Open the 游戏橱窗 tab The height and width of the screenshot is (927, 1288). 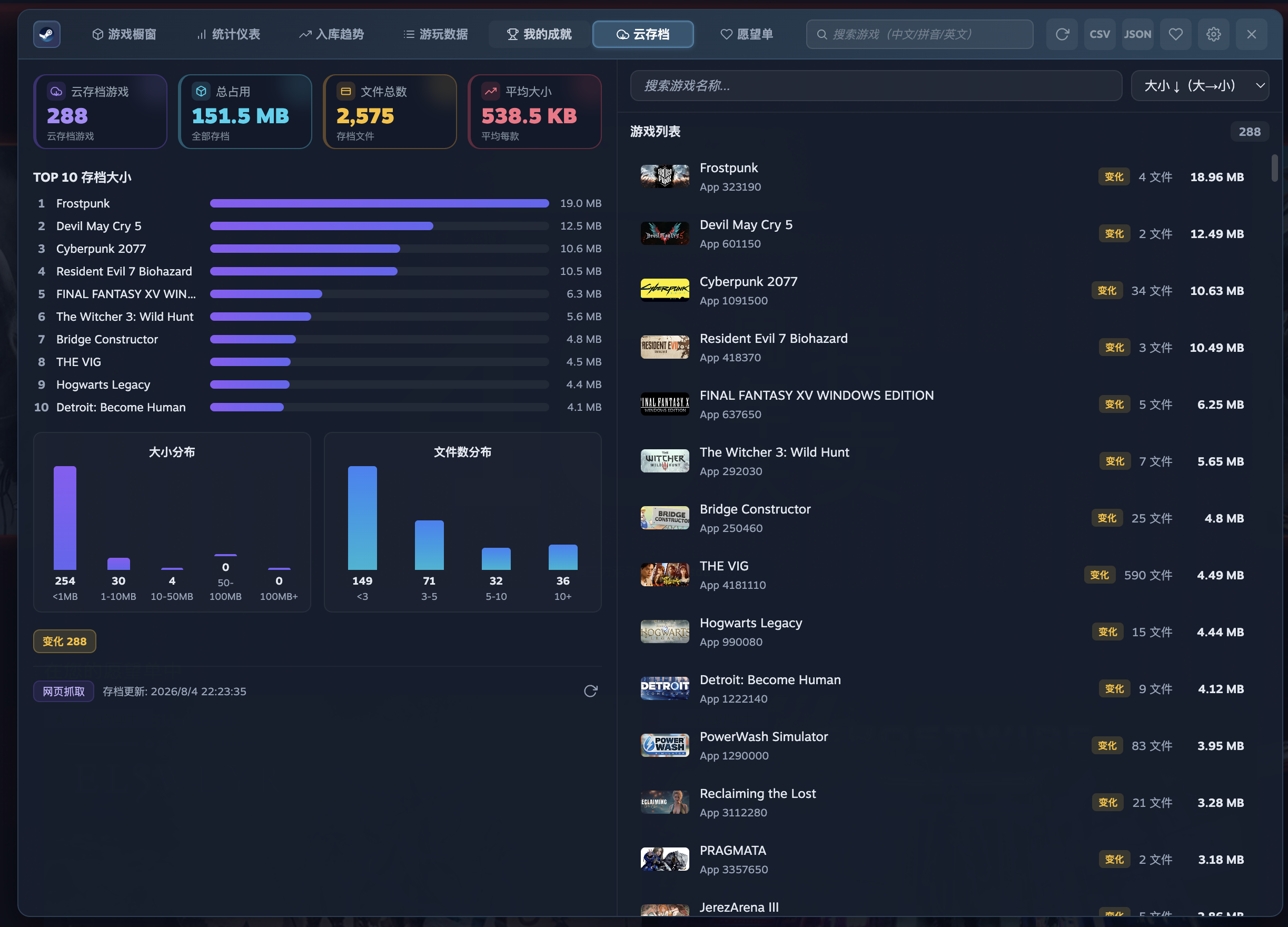click(x=124, y=34)
